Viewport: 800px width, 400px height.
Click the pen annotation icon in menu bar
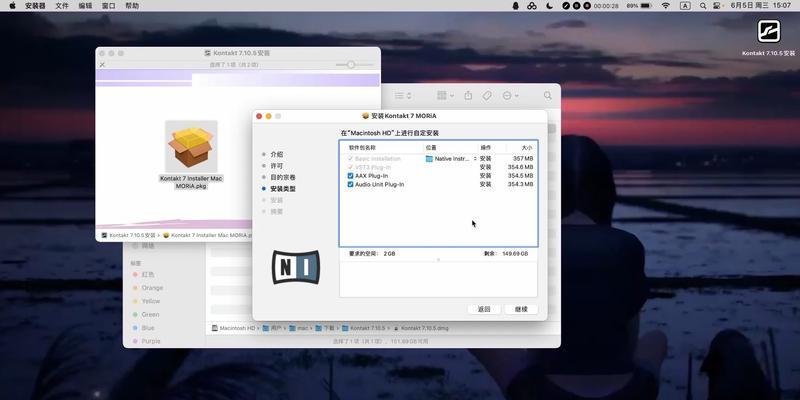[565, 6]
